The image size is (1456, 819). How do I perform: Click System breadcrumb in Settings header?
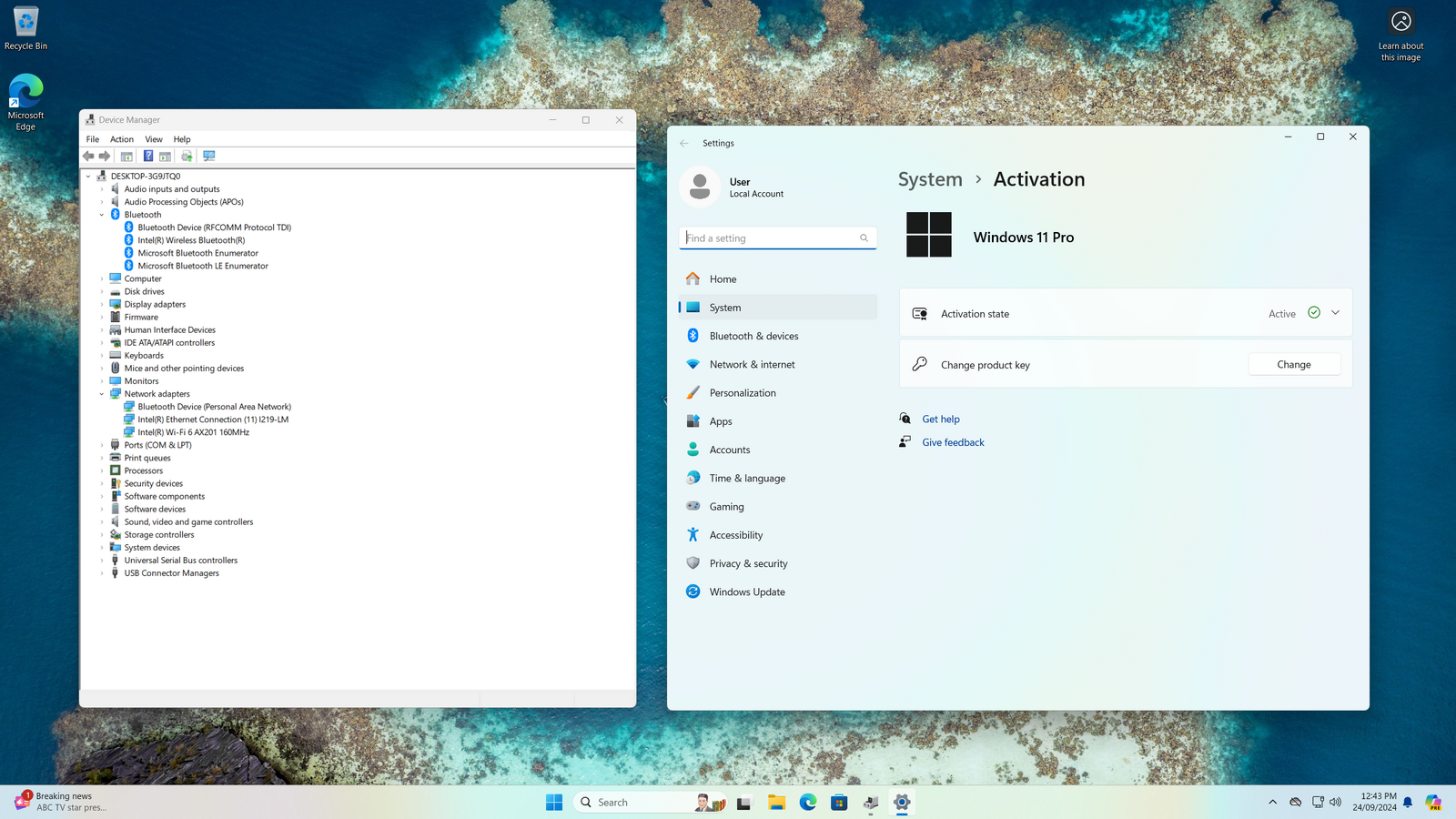930,179
